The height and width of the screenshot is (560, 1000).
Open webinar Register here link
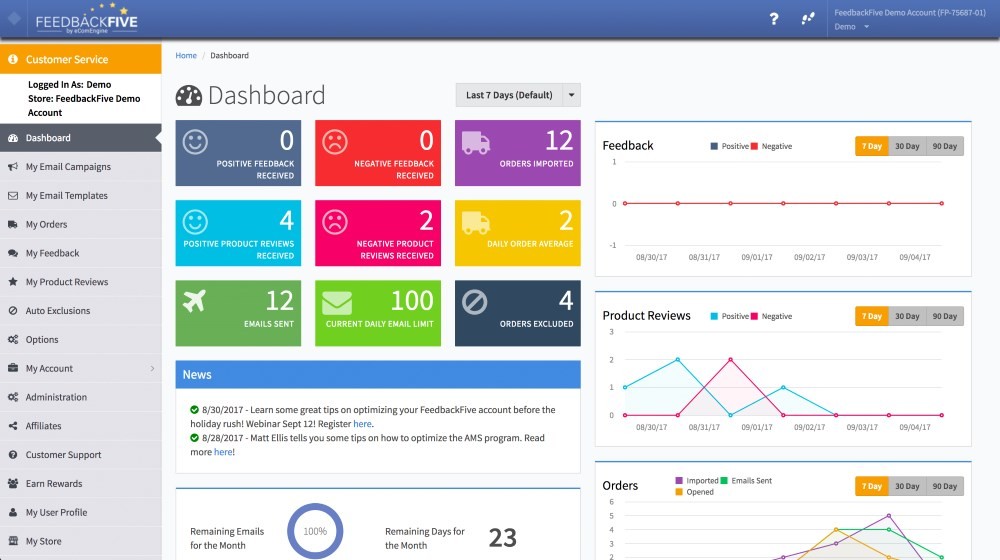pyautogui.click(x=362, y=424)
